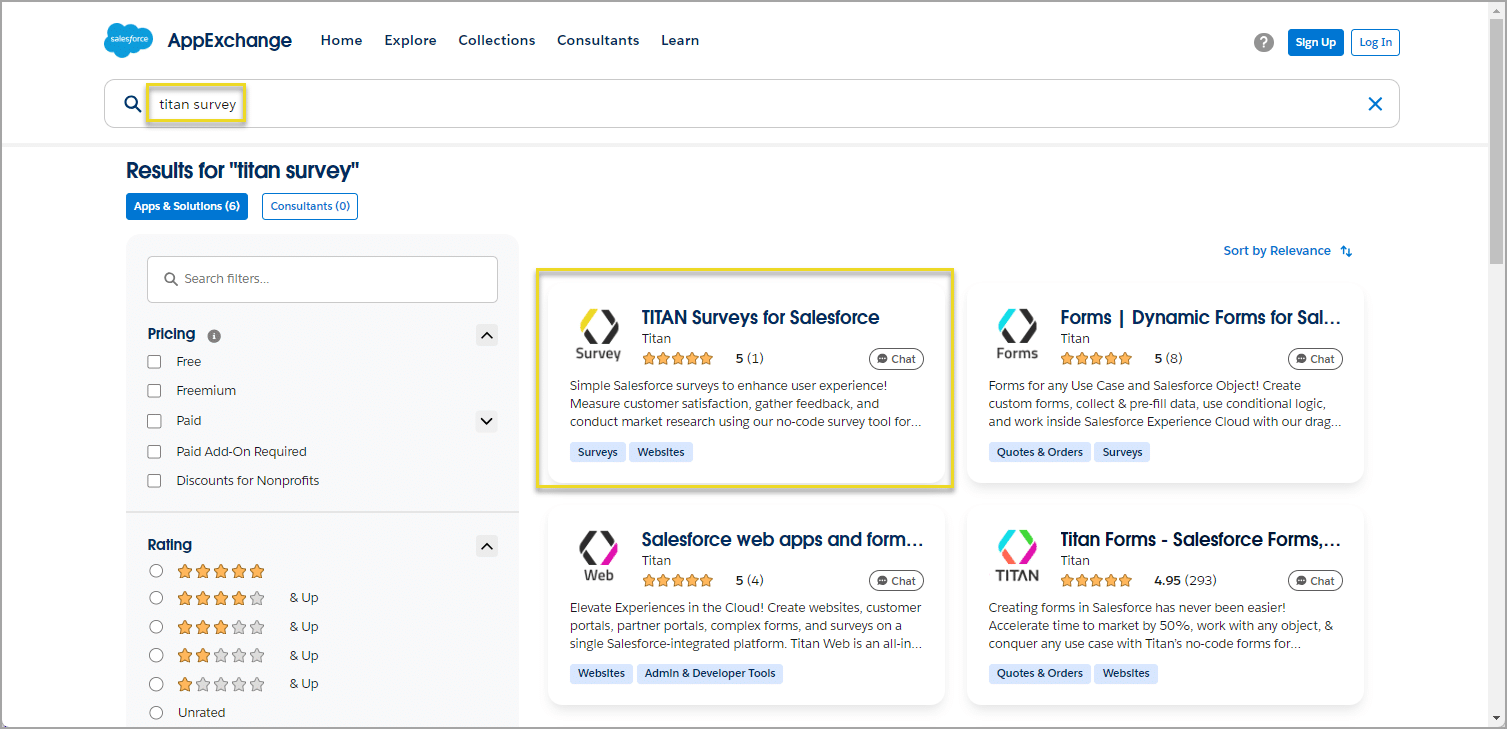
Task: Enable the Free pricing filter
Action: coord(154,361)
